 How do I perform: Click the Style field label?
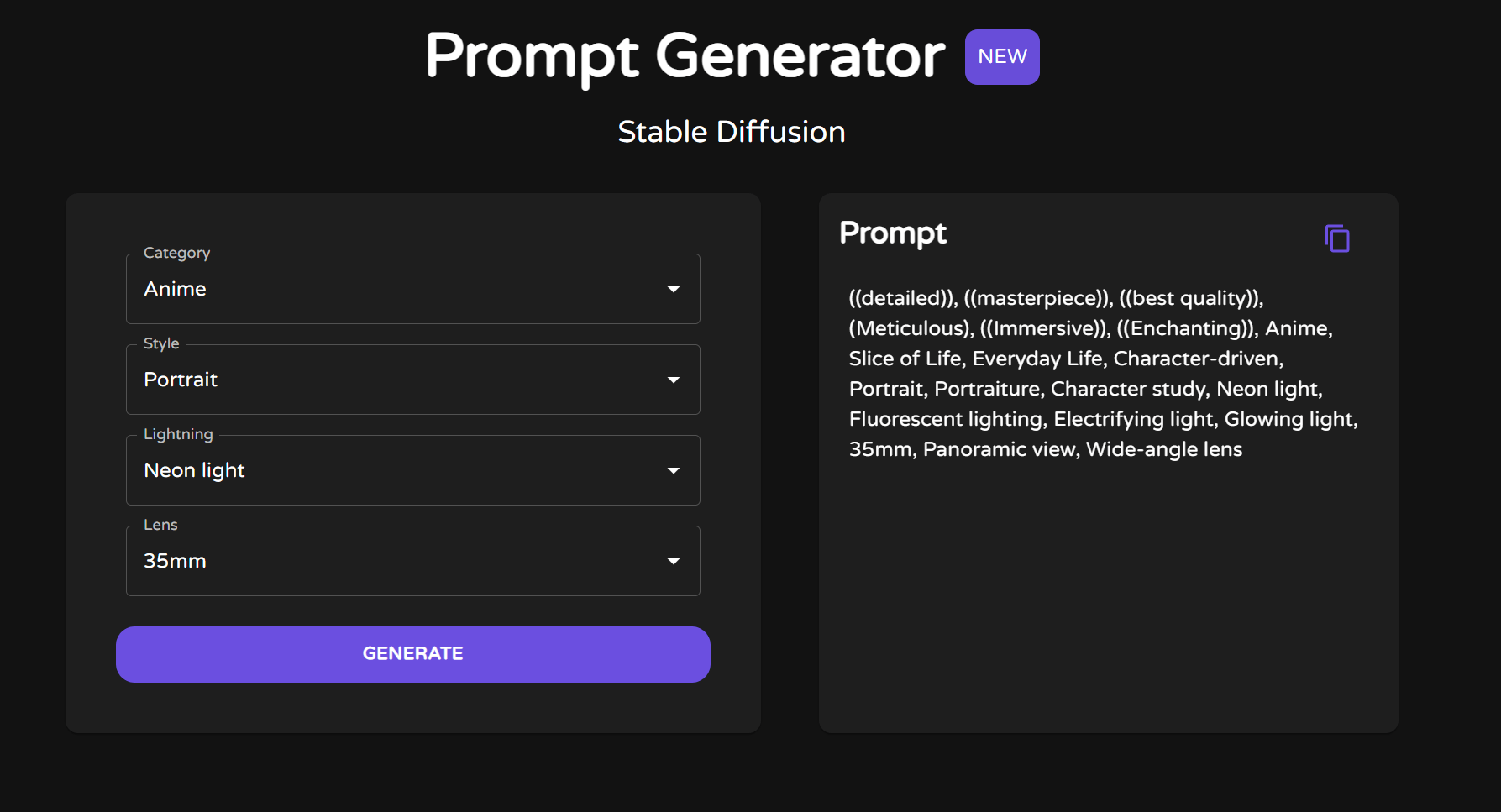click(161, 343)
